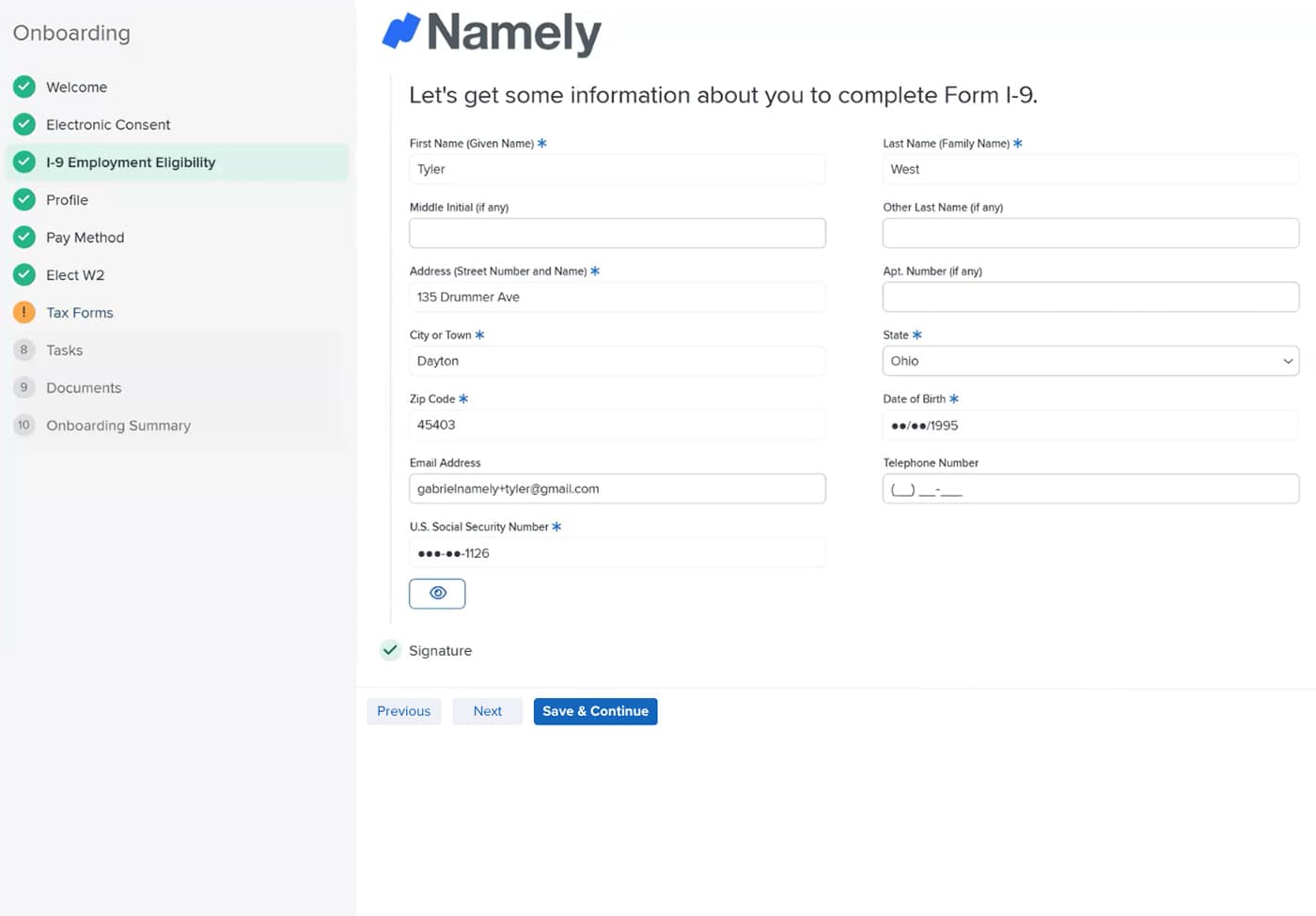Viewport: 1316px width, 916px height.
Task: Click the checkmark icon next to Electronic Consent
Action: 24,124
